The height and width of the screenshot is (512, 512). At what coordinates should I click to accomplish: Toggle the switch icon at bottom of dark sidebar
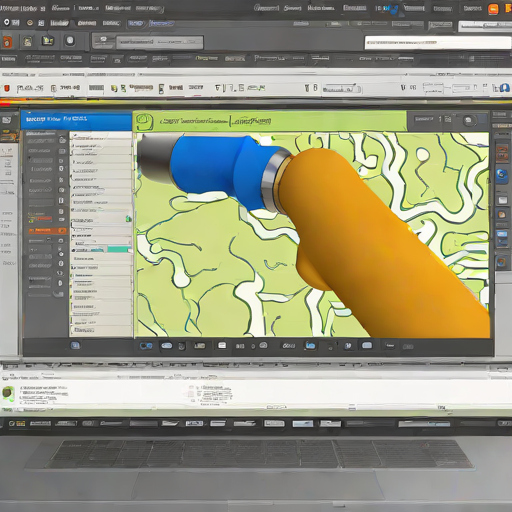pyautogui.click(x=59, y=294)
